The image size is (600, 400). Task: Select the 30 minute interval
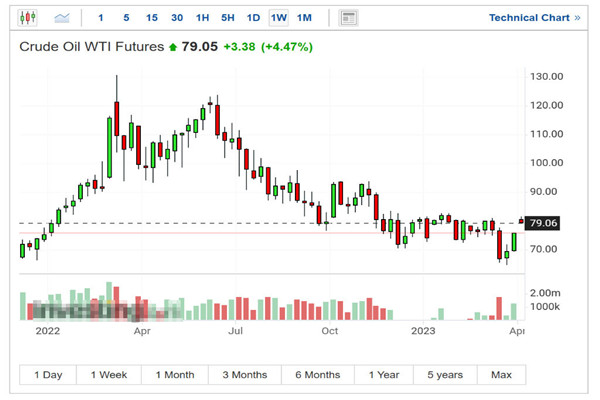click(177, 18)
